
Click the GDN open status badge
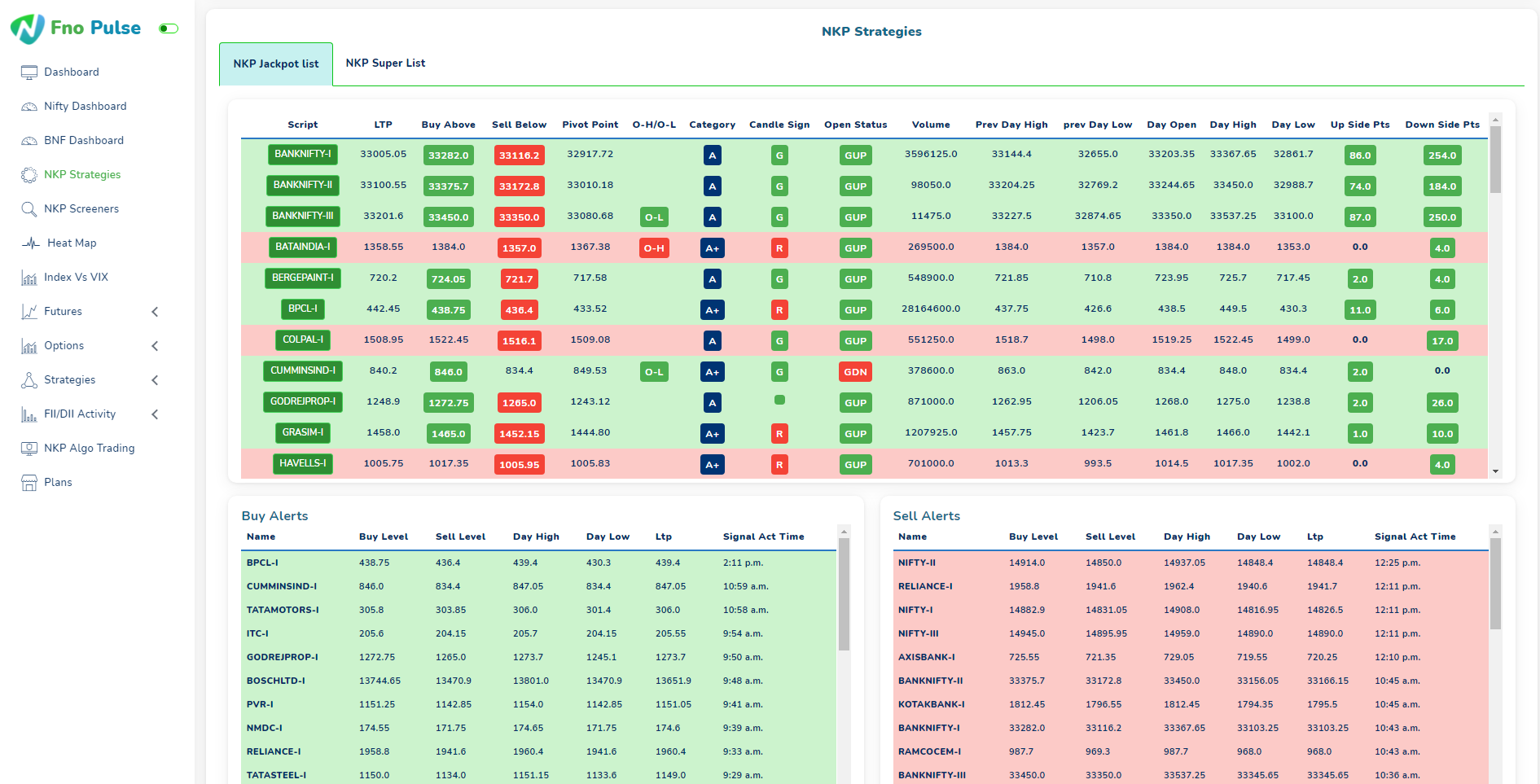855,372
